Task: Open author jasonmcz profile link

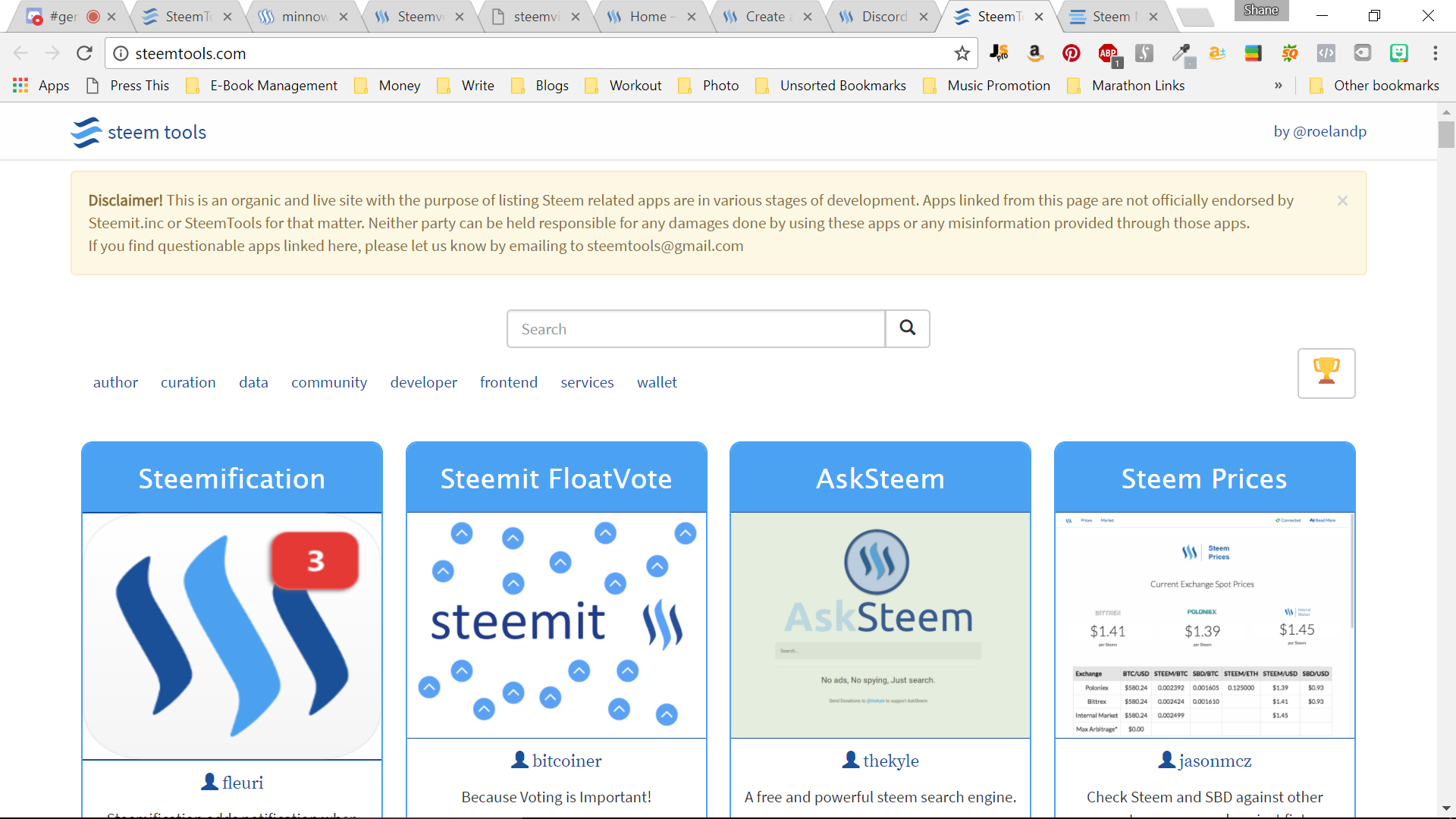Action: click(1215, 761)
